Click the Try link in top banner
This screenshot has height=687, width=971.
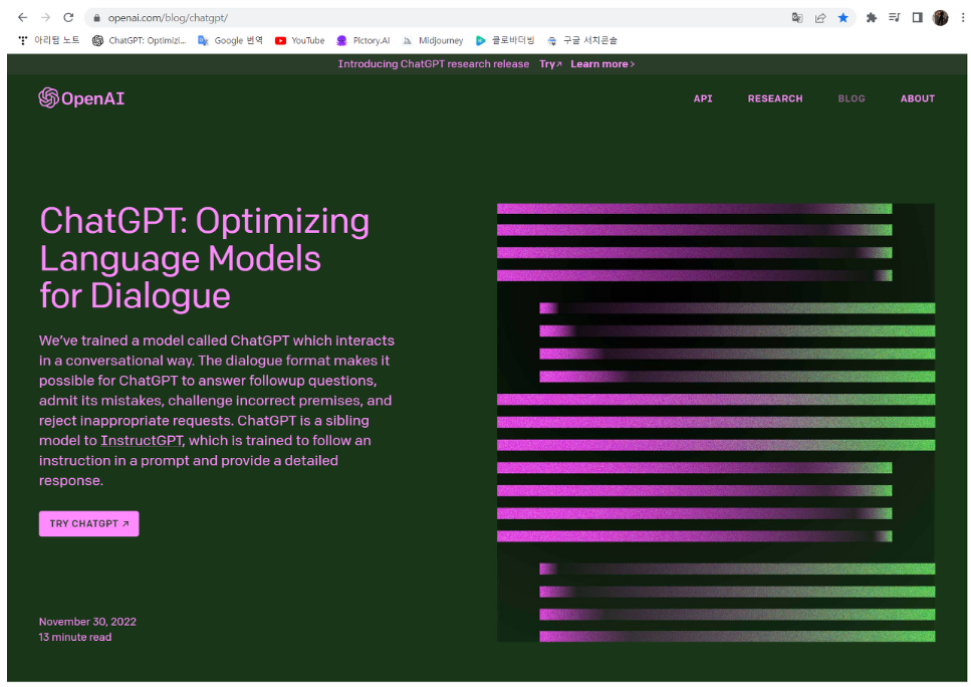coord(550,64)
